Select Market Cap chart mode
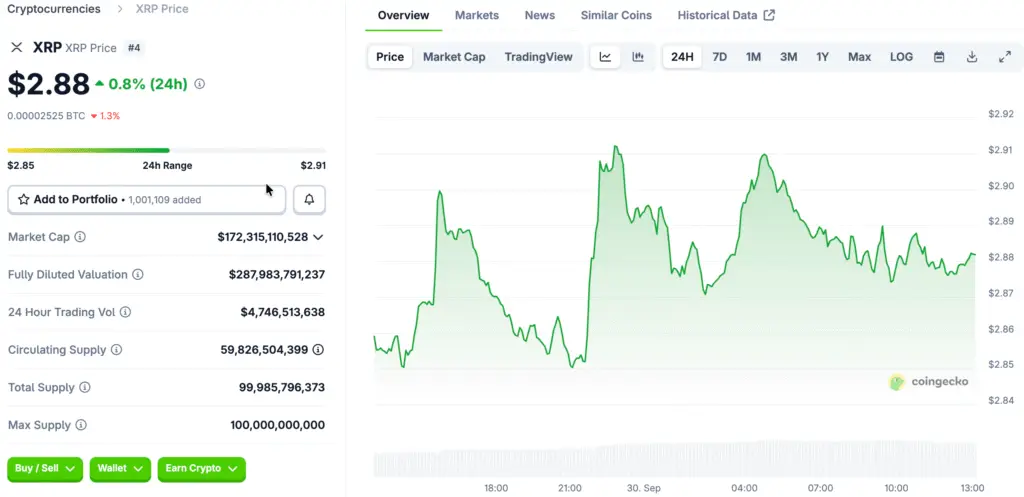 454,57
